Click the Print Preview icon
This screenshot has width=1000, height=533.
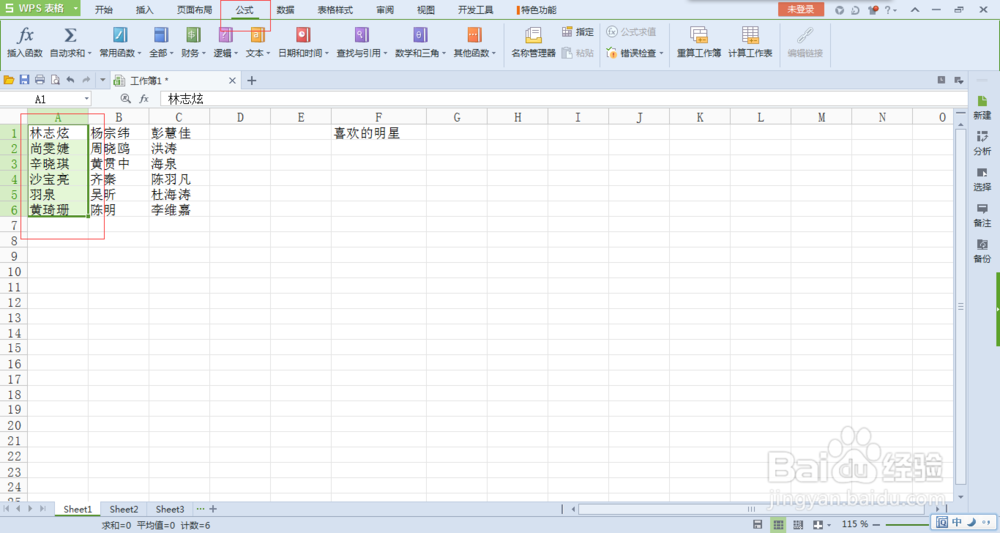click(x=55, y=80)
